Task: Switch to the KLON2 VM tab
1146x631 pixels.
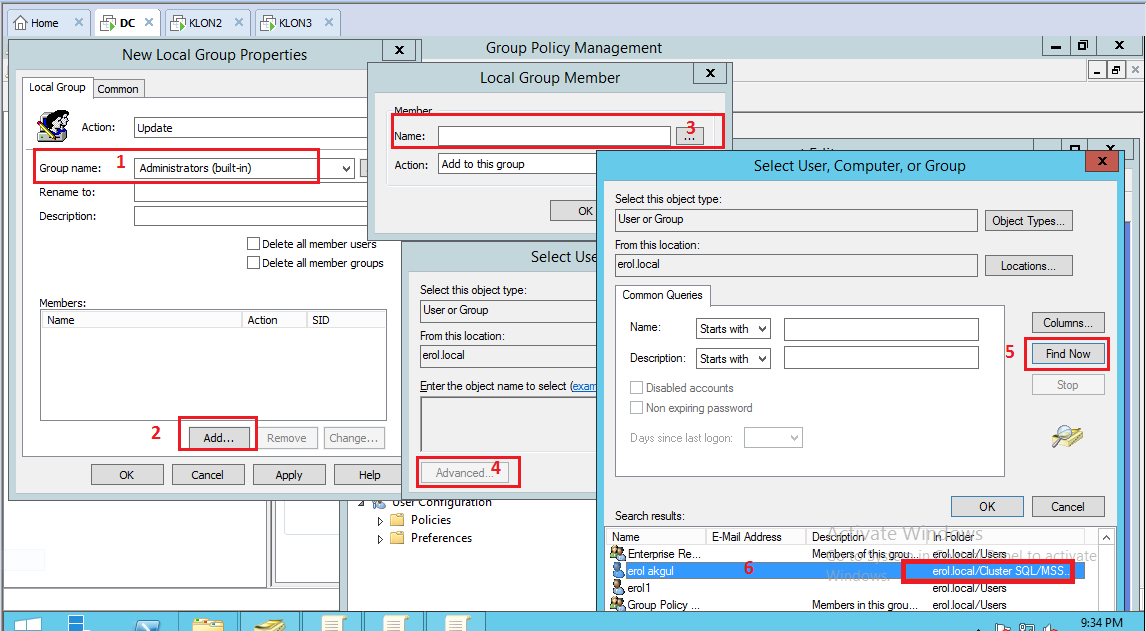Action: tap(206, 23)
